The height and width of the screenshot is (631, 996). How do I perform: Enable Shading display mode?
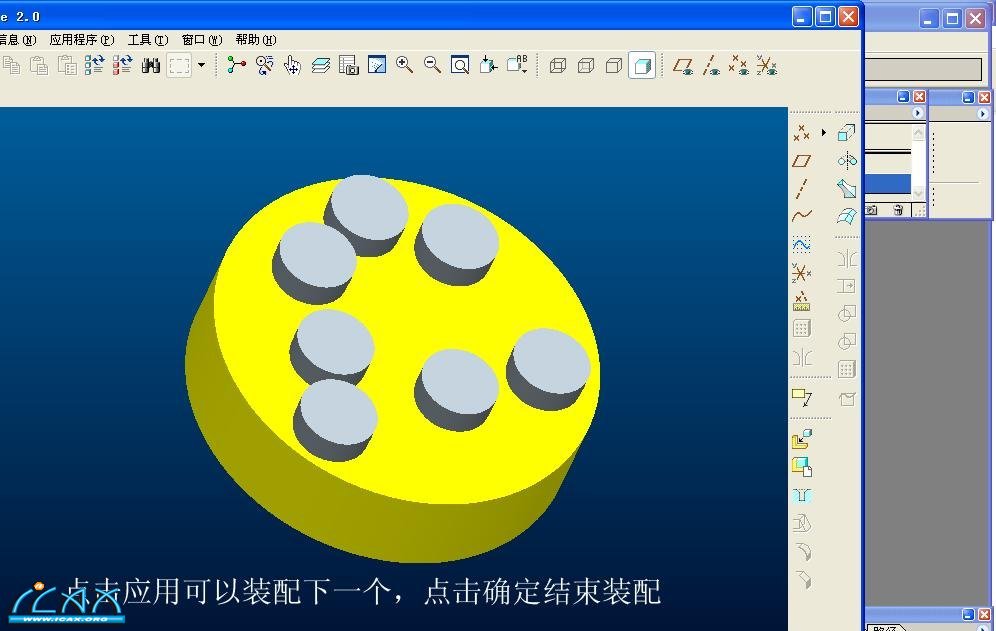(642, 66)
